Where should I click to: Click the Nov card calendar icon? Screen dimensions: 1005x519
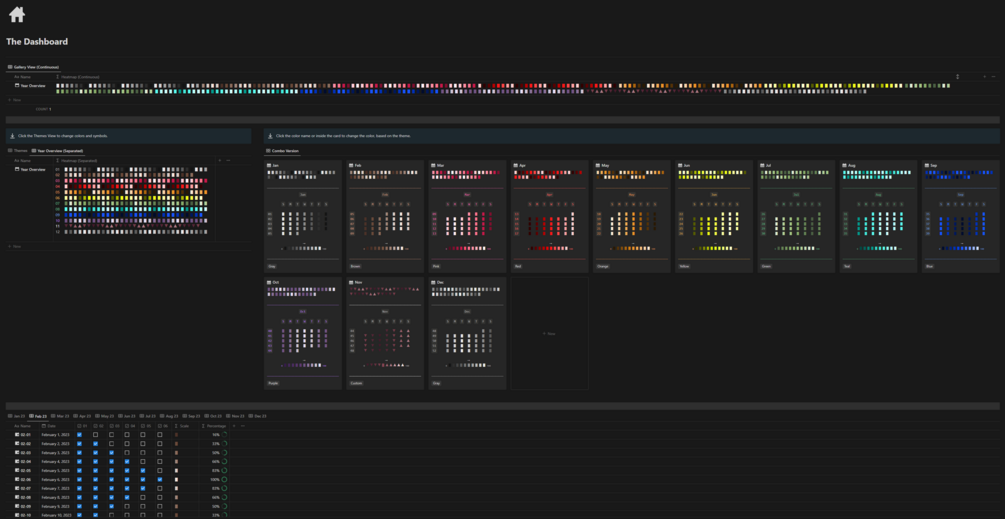coord(352,282)
